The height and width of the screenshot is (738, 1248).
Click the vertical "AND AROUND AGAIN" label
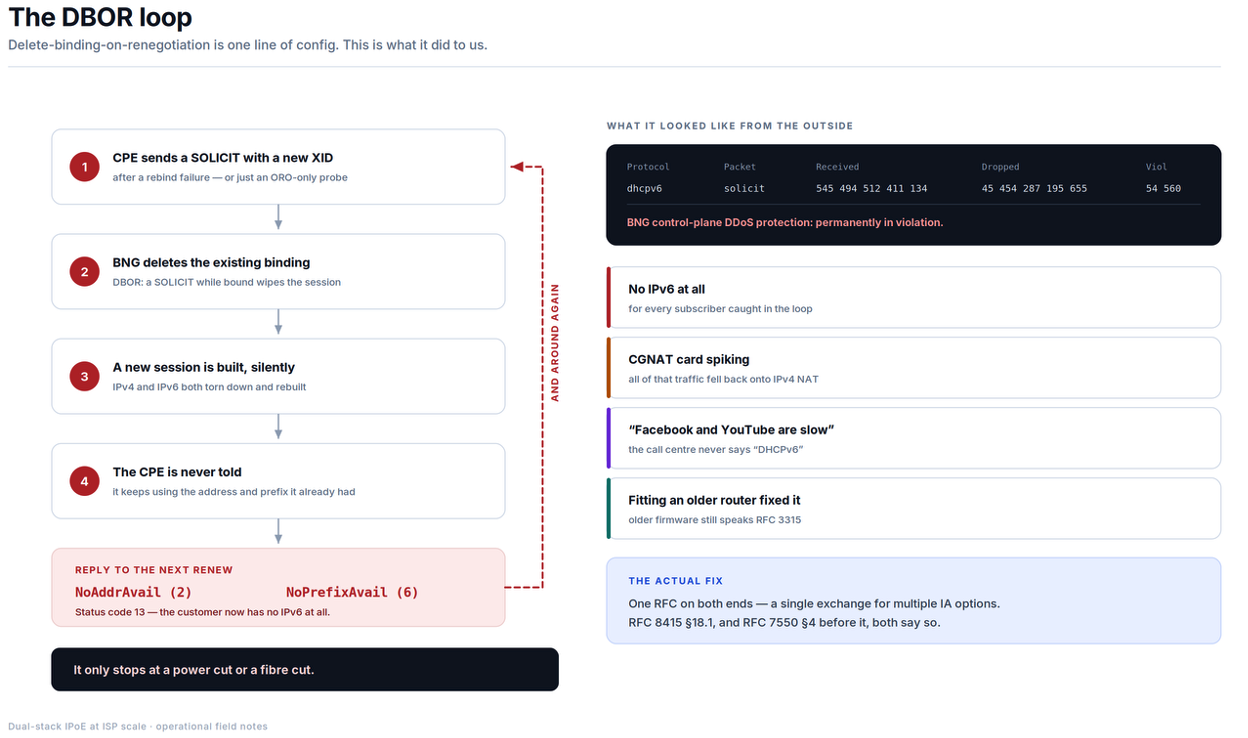click(x=556, y=343)
